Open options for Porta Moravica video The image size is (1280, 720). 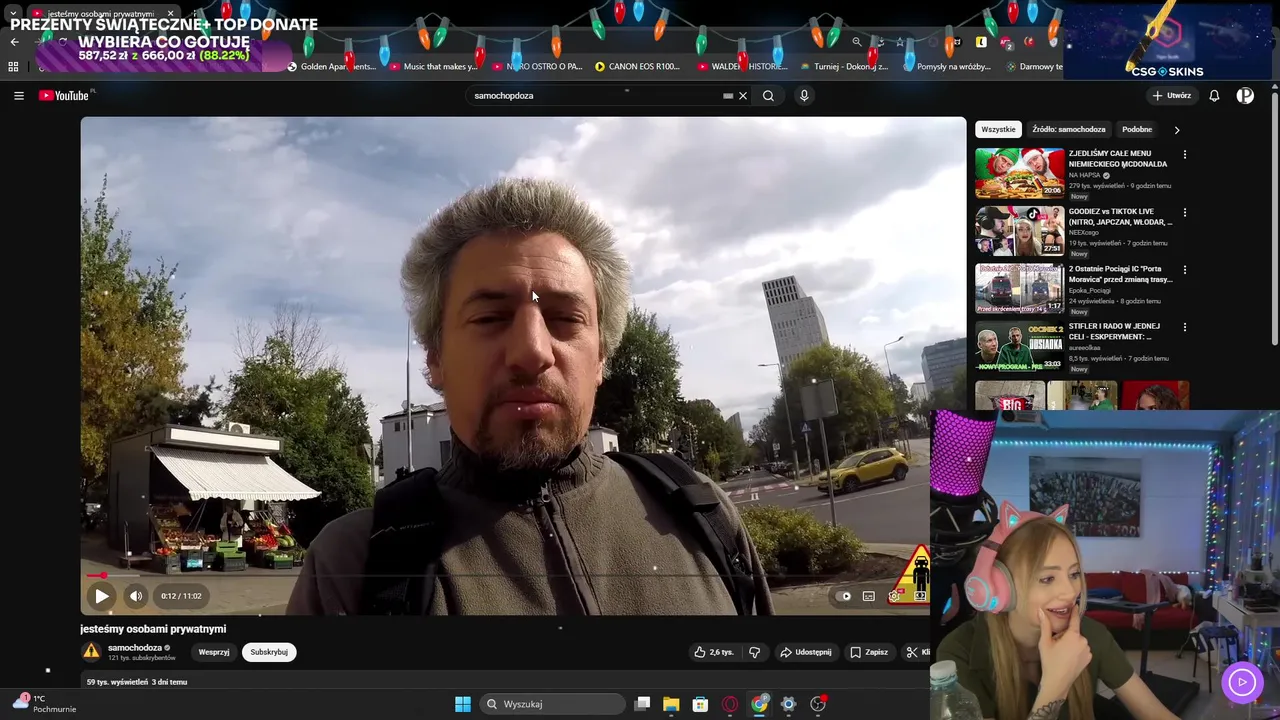click(x=1185, y=270)
